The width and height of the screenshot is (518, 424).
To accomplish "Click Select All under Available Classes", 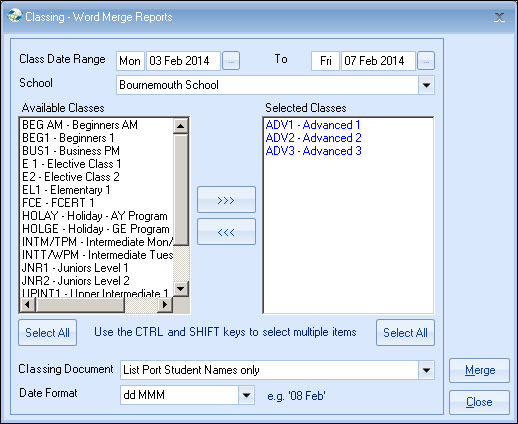I will pos(48,333).
